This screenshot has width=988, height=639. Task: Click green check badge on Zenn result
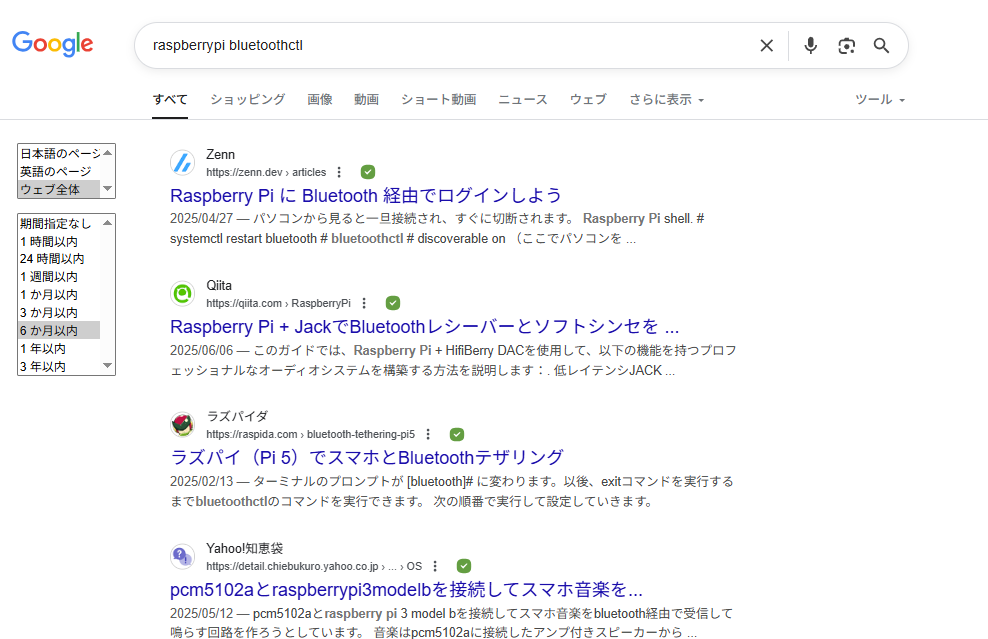368,172
